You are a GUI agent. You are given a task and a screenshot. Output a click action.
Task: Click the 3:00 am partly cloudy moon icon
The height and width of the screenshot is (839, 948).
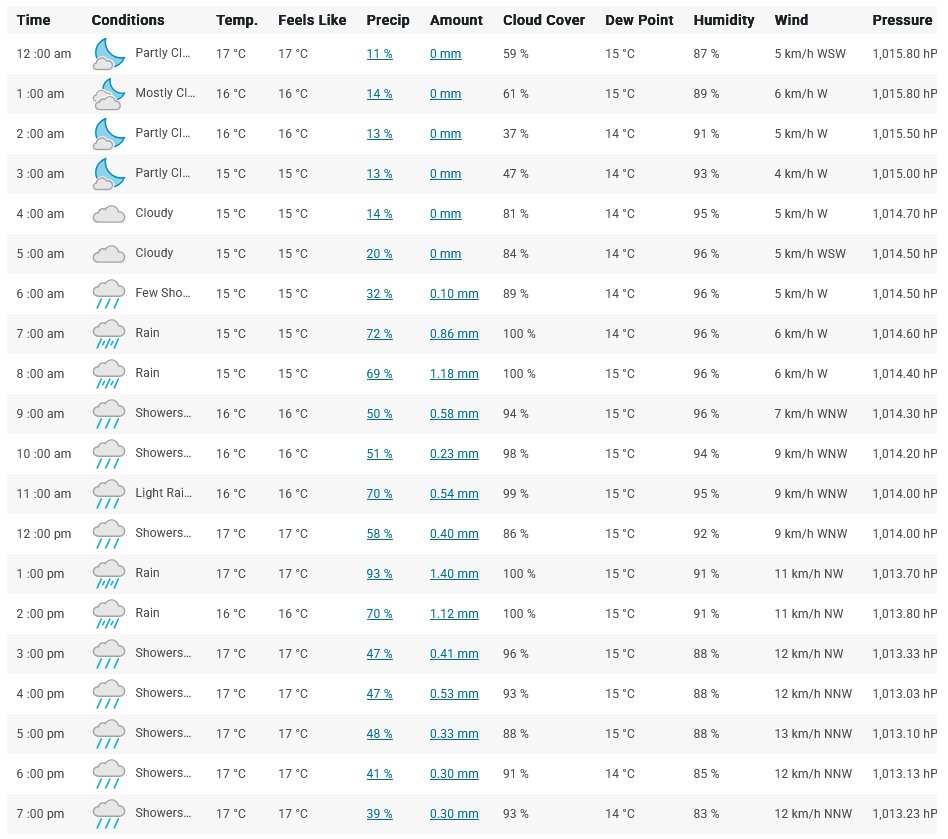pyautogui.click(x=109, y=173)
